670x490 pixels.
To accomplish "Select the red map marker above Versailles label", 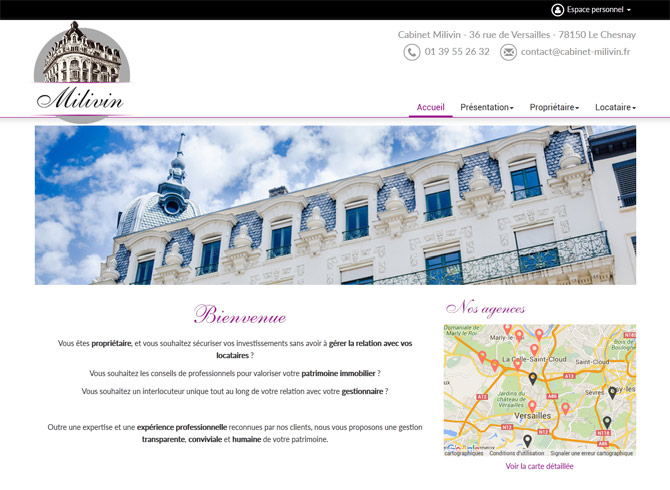I will tap(532, 406).
